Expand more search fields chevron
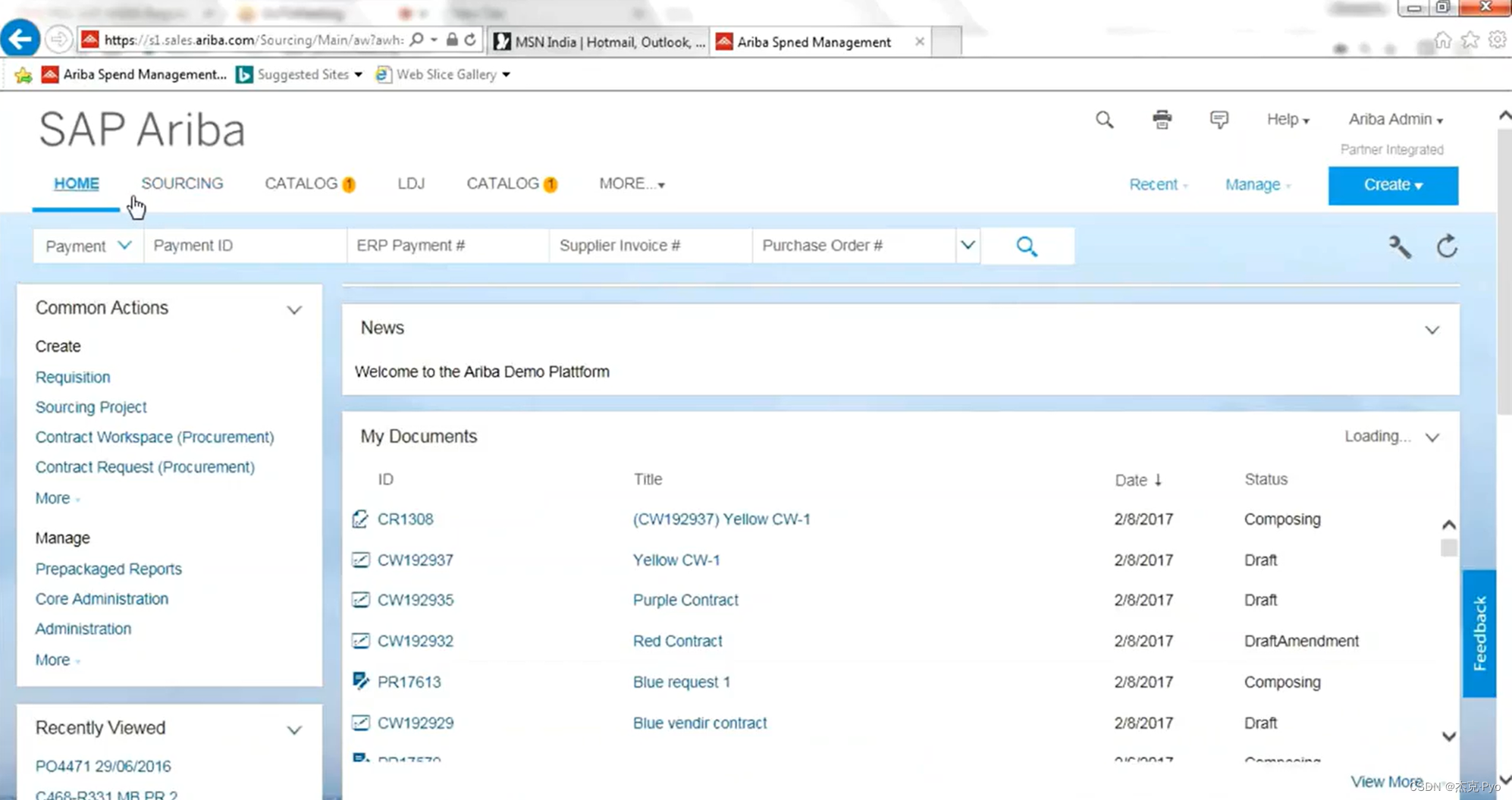This screenshot has height=800, width=1512. pyautogui.click(x=968, y=246)
